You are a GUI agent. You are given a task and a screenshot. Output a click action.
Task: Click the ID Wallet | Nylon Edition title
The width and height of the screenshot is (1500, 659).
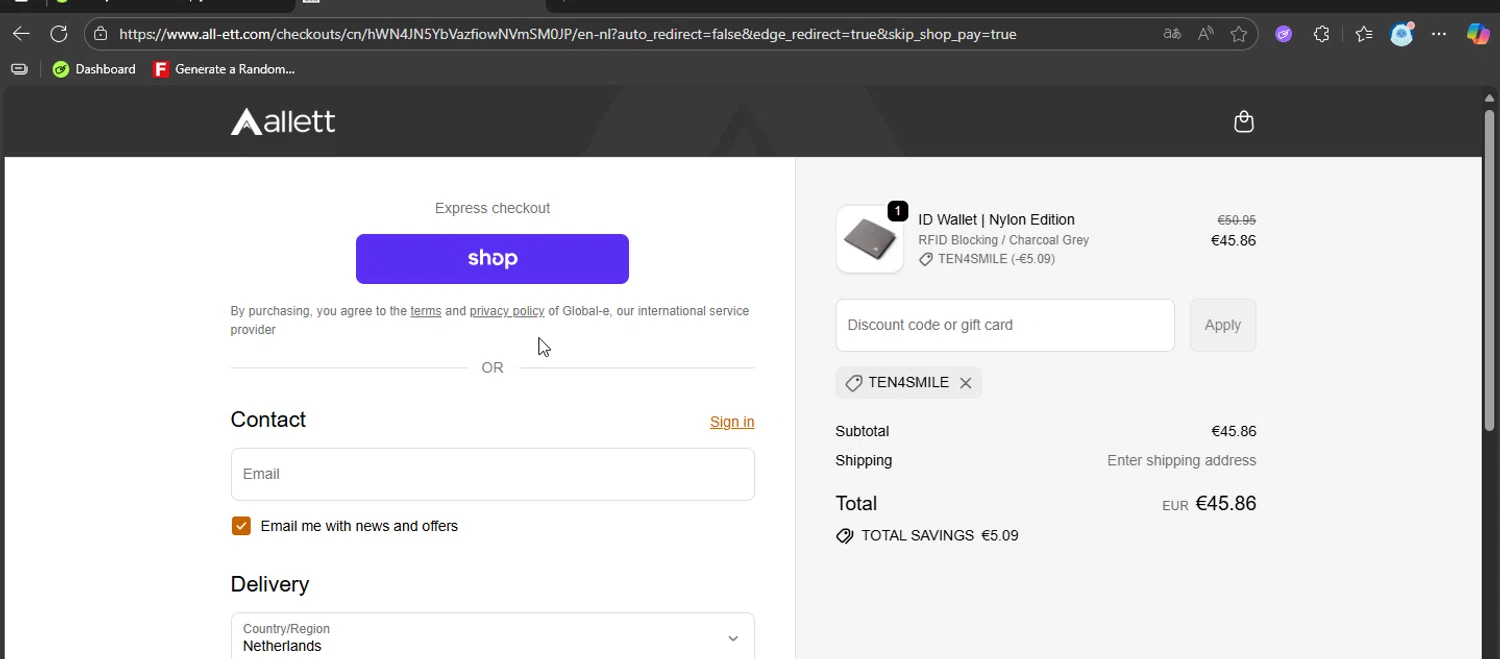[x=996, y=220]
